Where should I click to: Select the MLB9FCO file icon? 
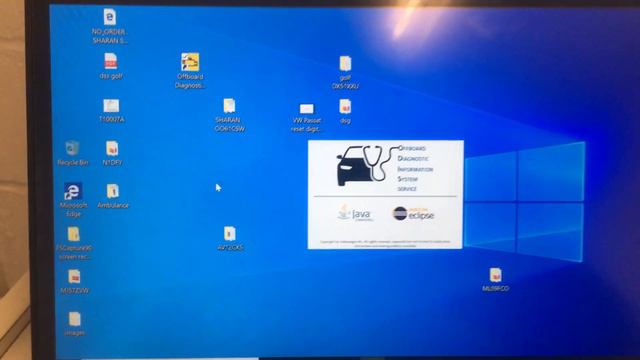[x=495, y=275]
